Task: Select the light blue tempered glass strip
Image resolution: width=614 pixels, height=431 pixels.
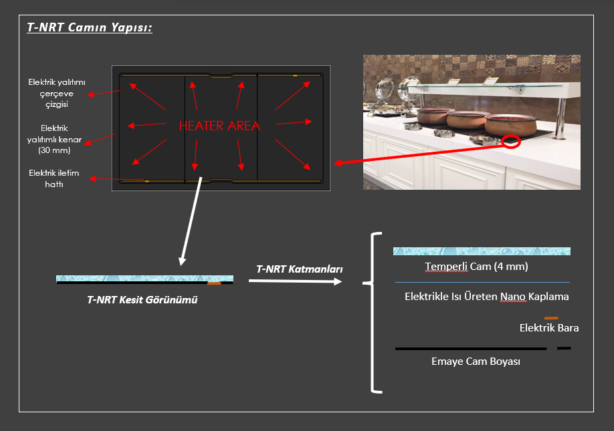Action: [x=481, y=251]
